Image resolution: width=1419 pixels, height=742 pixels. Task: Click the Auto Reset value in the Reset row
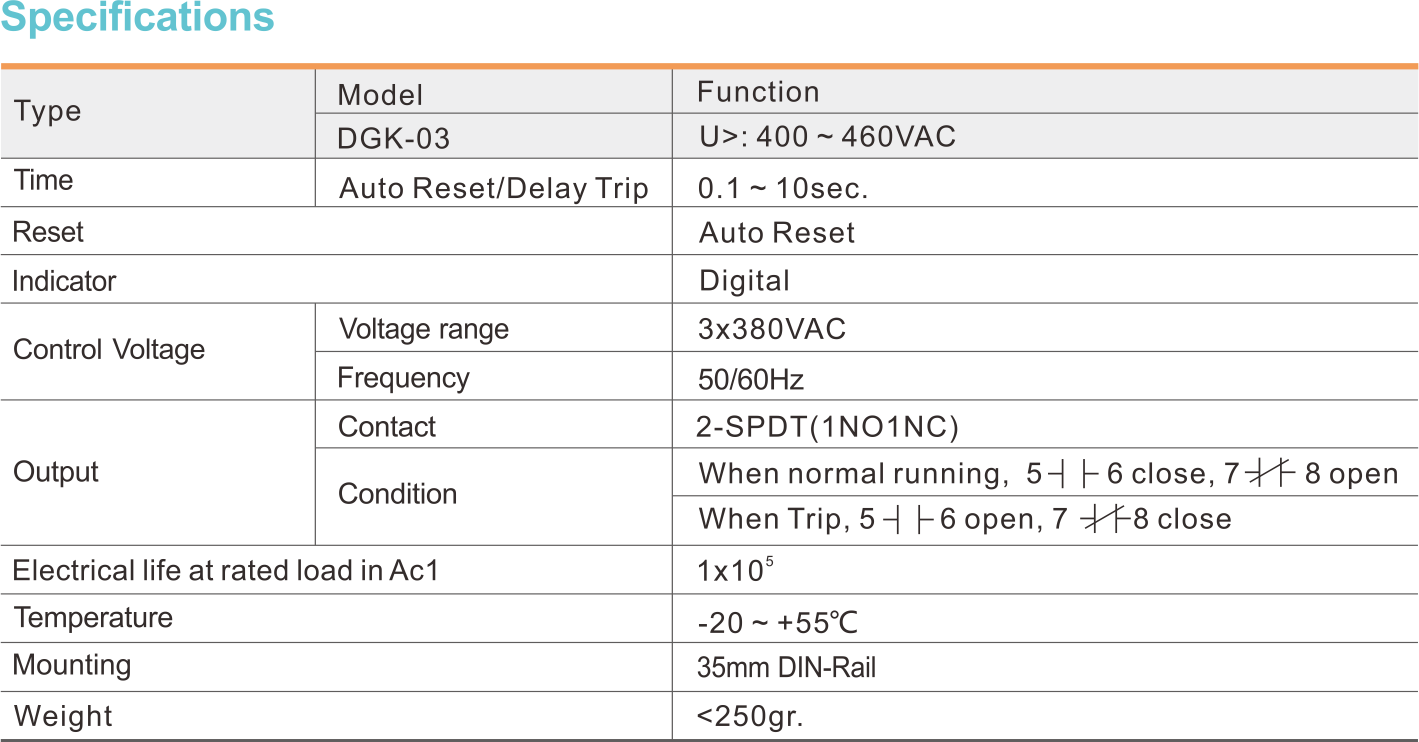tap(776, 234)
